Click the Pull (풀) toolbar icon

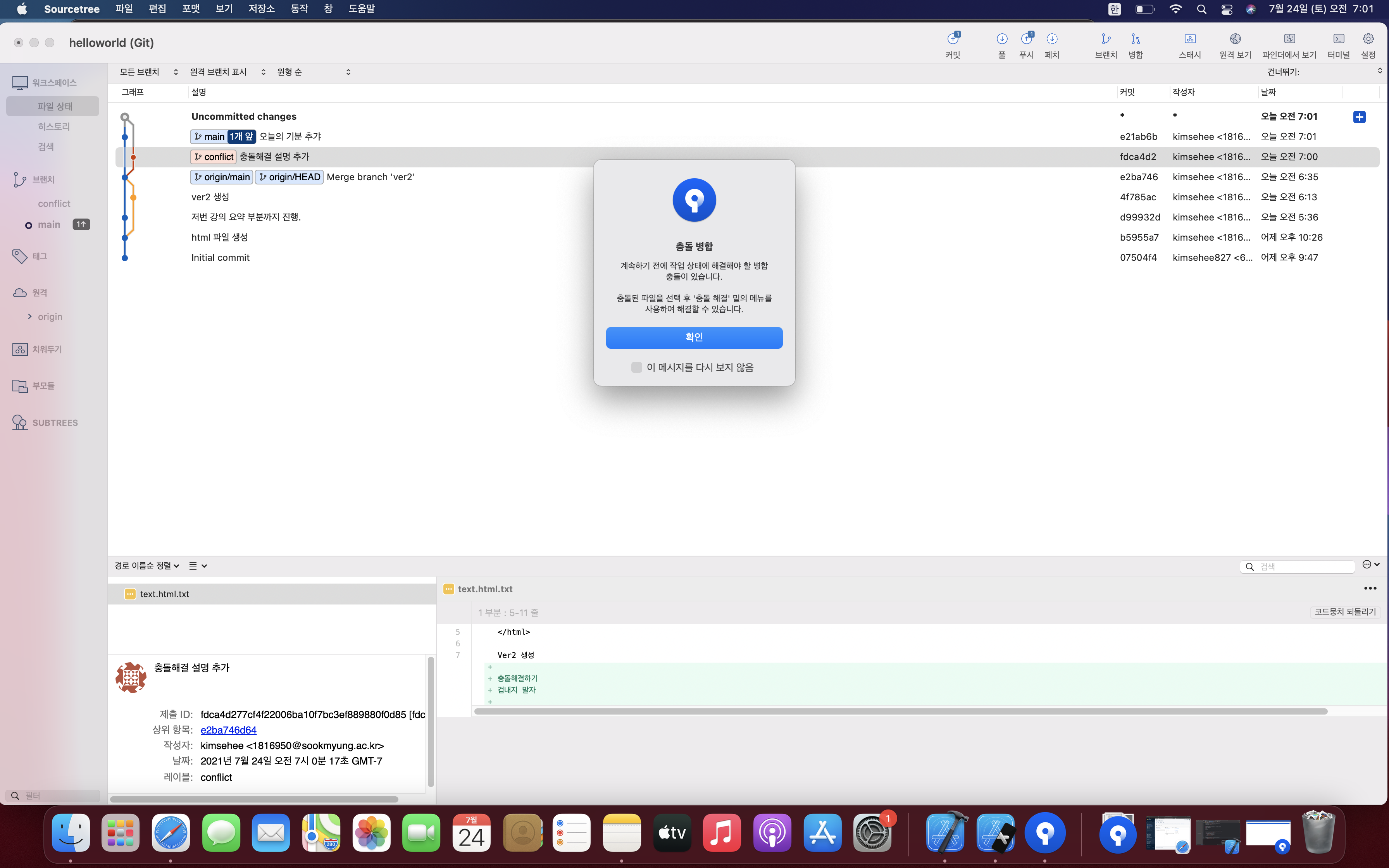pos(1001,39)
